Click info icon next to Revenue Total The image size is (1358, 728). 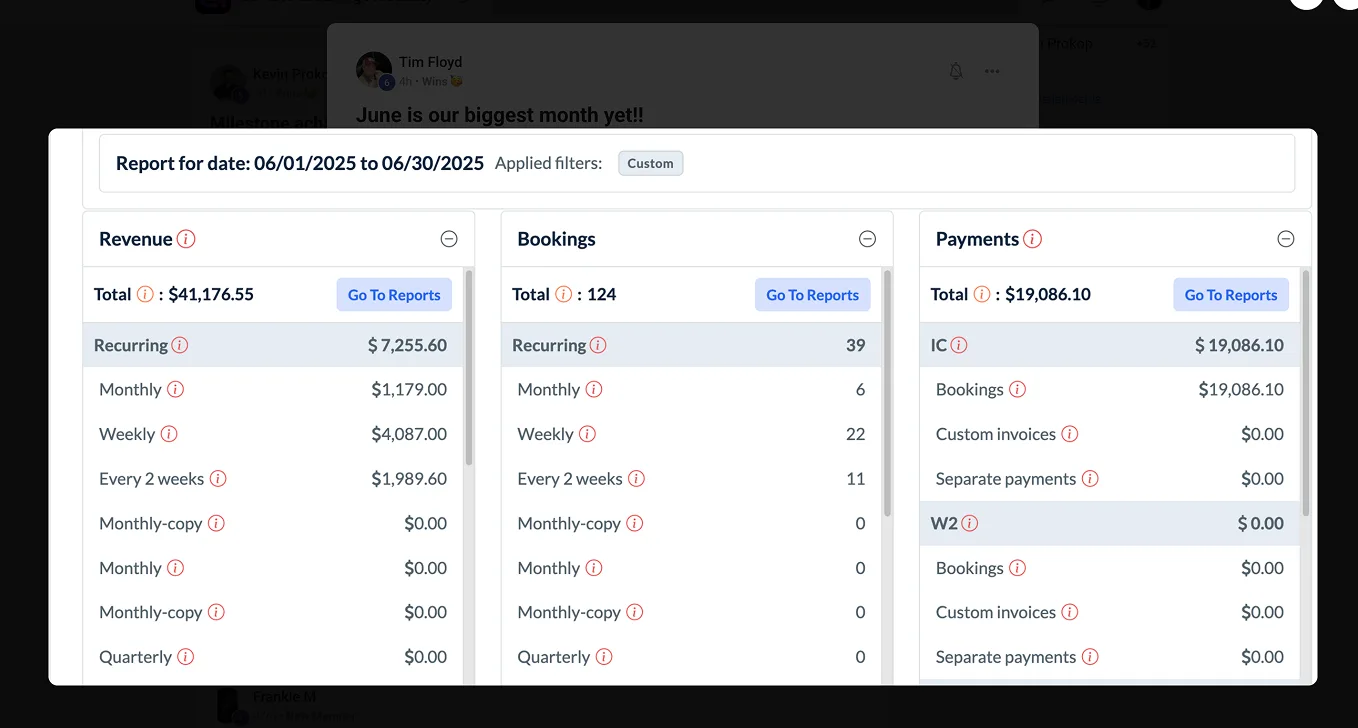pyautogui.click(x=145, y=294)
